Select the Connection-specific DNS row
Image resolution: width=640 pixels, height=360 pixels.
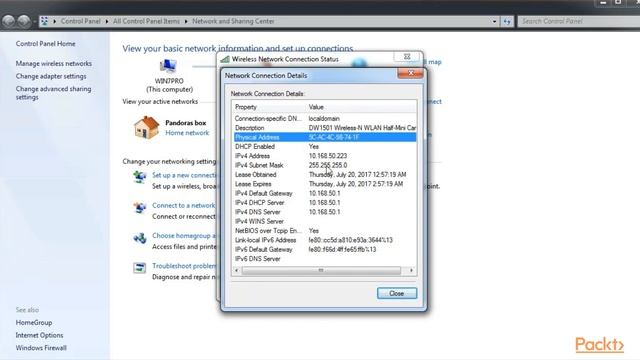pos(325,118)
